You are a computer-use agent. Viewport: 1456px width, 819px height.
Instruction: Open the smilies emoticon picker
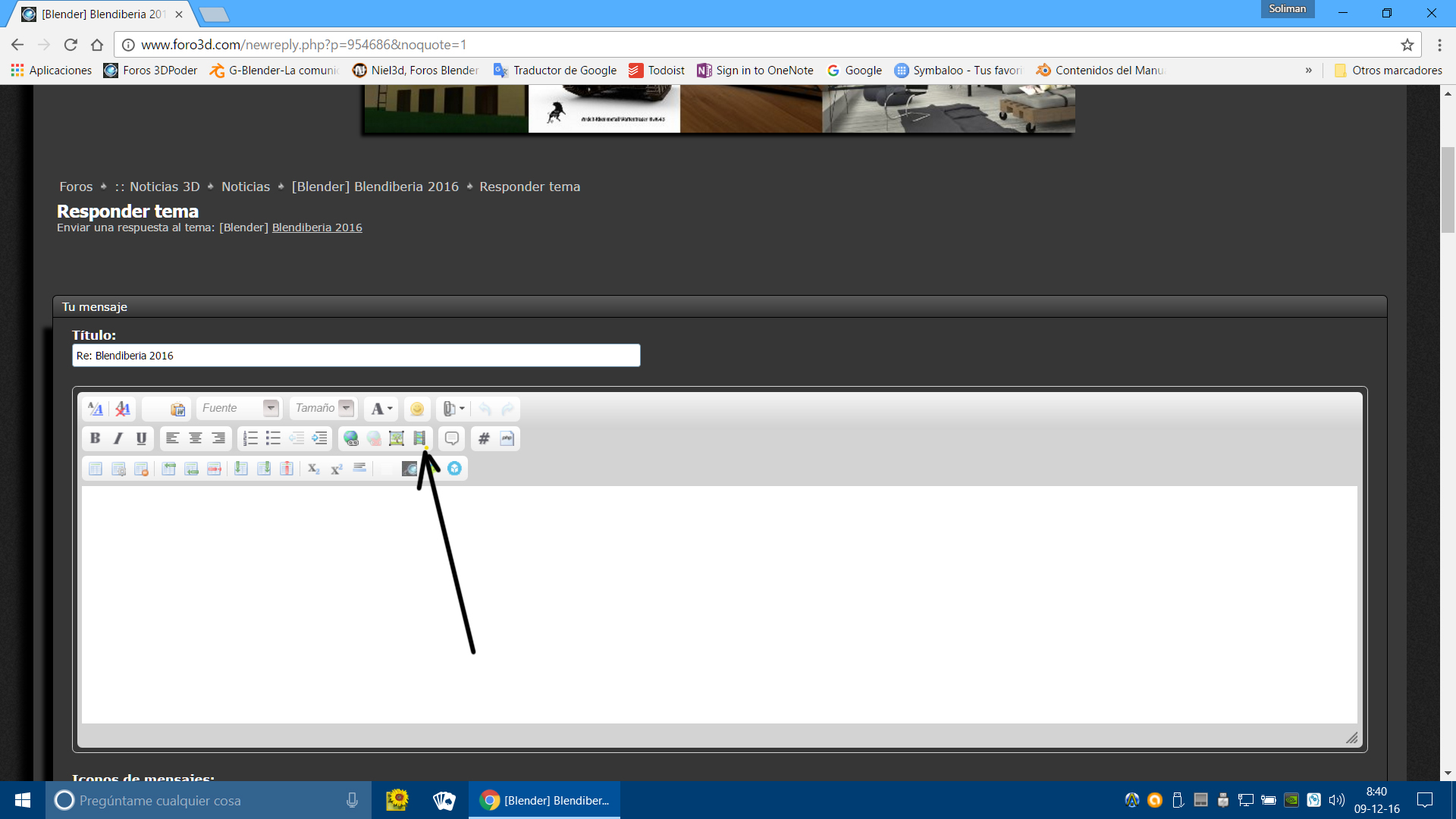417,409
